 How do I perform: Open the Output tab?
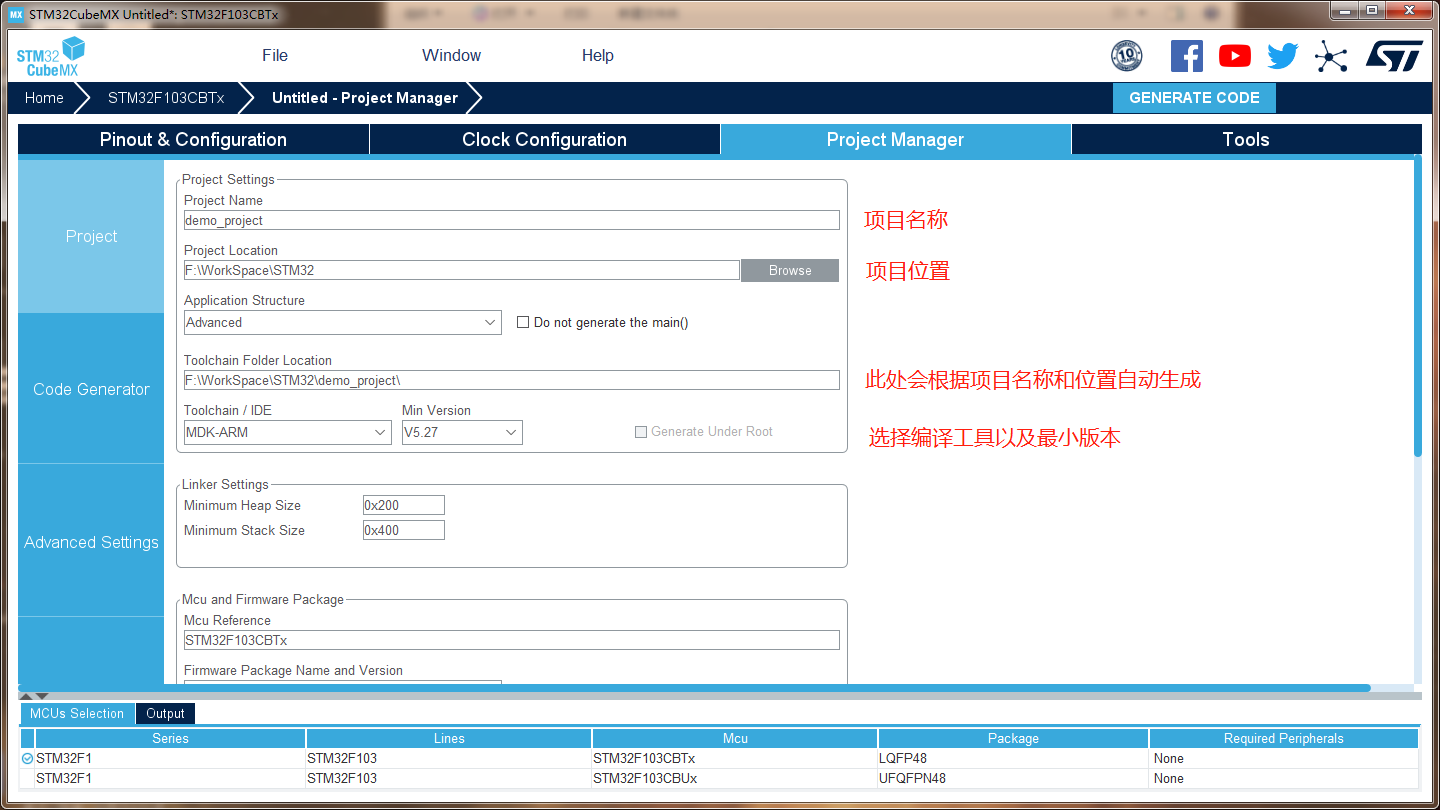(x=165, y=713)
